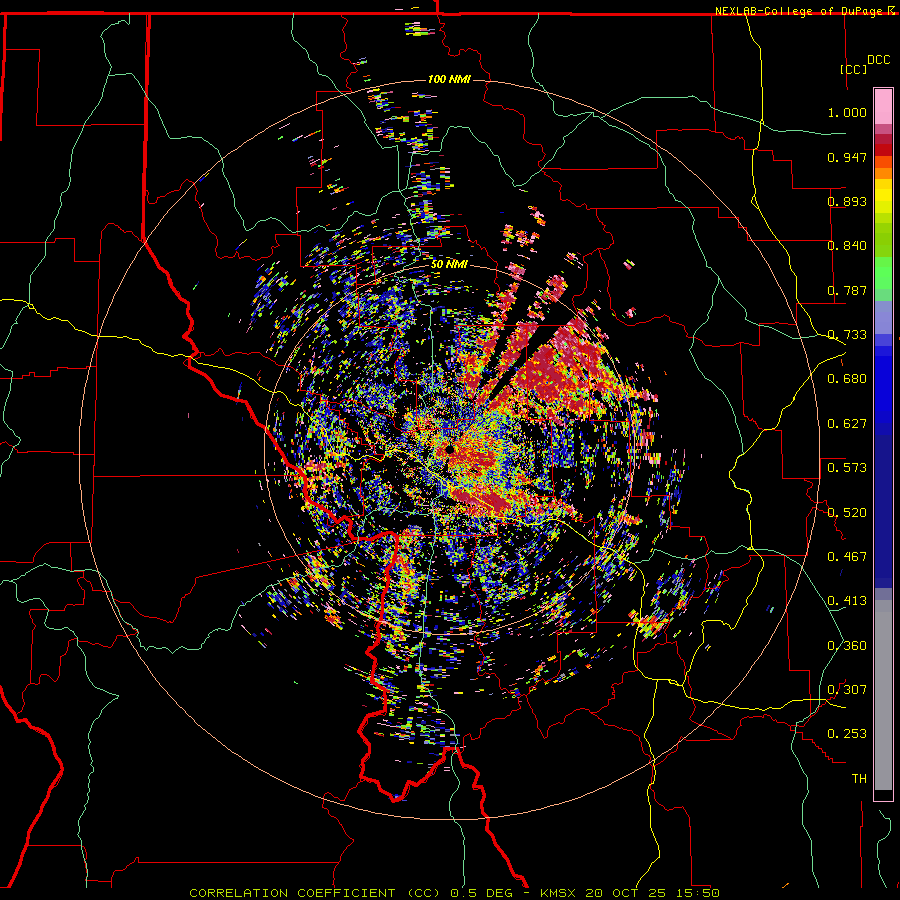Pick the pink band atop the legend

(x=883, y=107)
